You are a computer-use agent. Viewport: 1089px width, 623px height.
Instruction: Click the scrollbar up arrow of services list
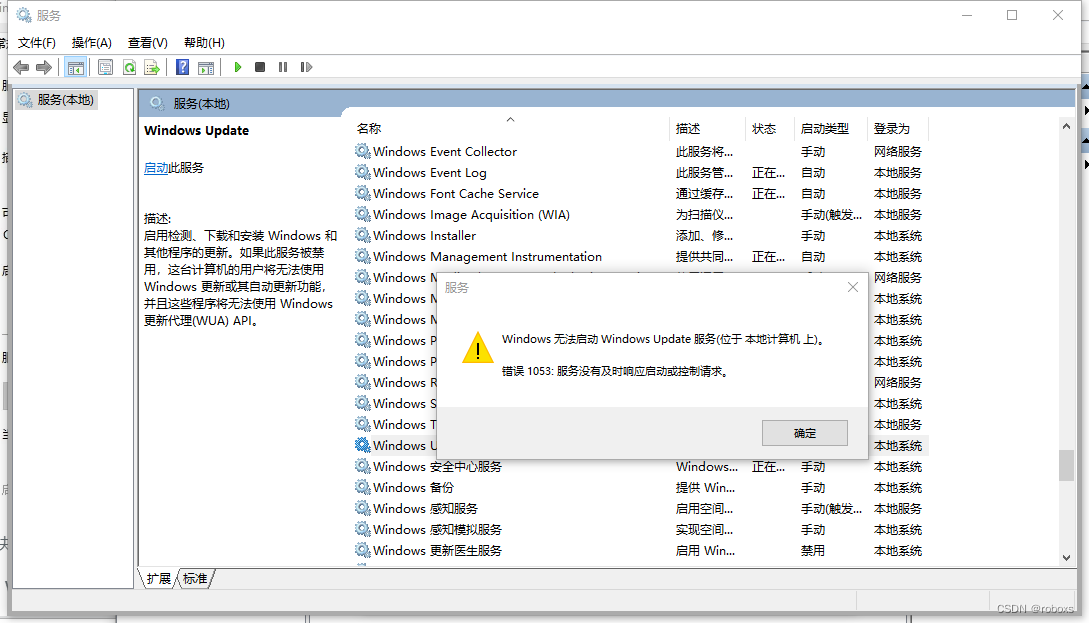(1066, 126)
